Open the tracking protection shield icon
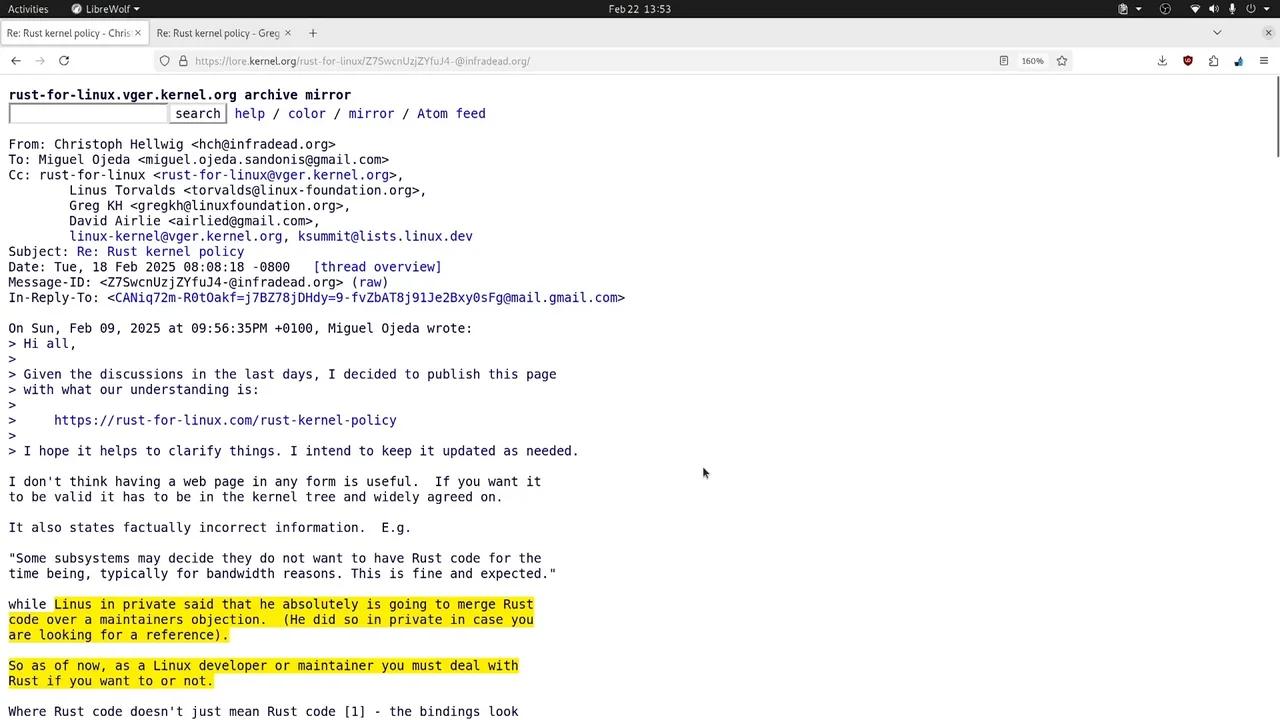The width and height of the screenshot is (1280, 720). coord(165,61)
